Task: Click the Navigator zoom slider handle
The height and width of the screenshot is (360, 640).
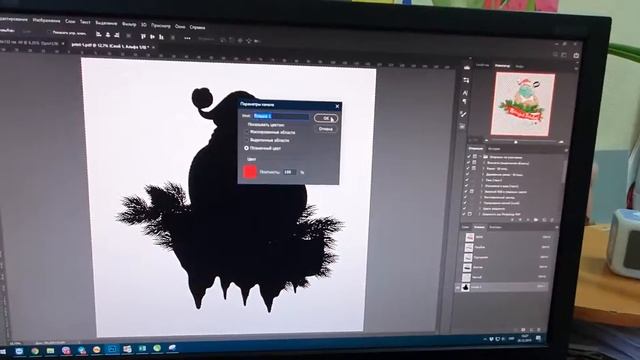Action: click(516, 142)
